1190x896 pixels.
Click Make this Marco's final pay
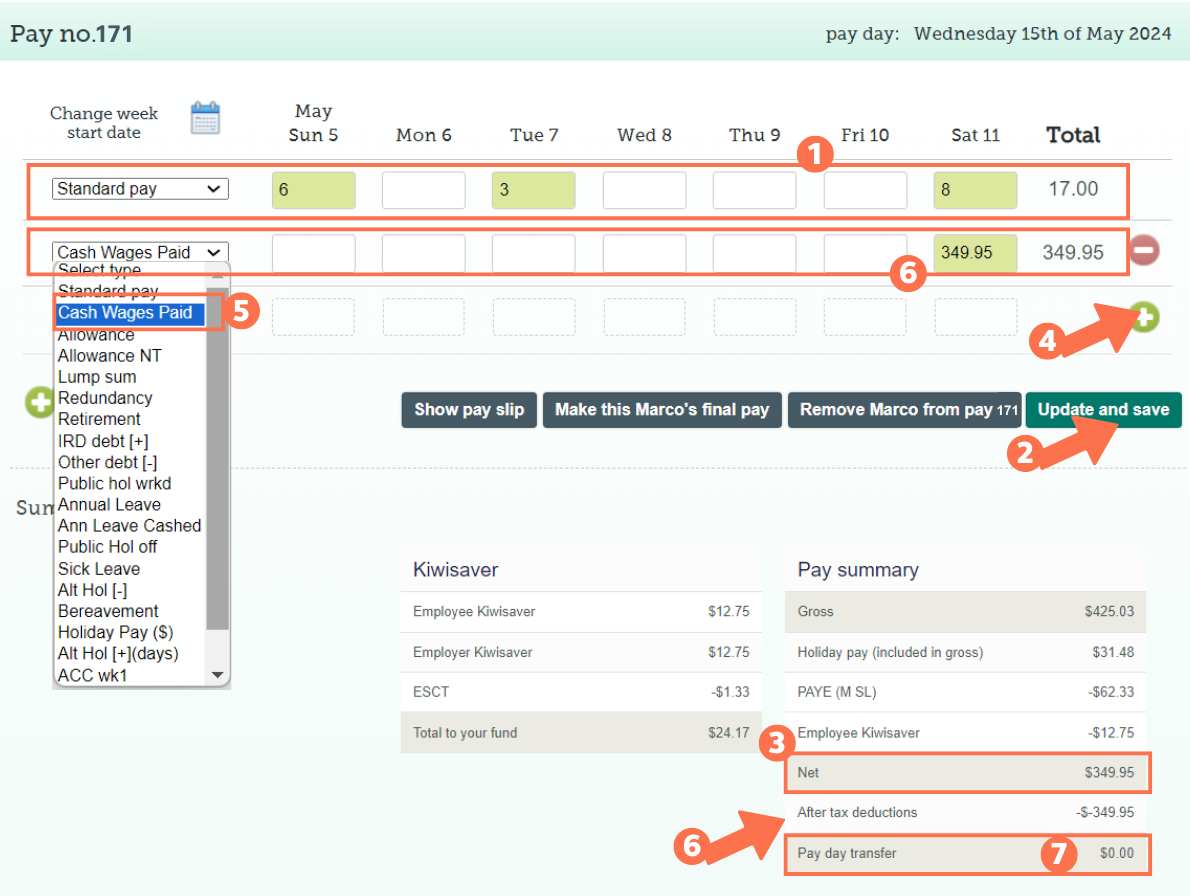pyautogui.click(x=661, y=409)
